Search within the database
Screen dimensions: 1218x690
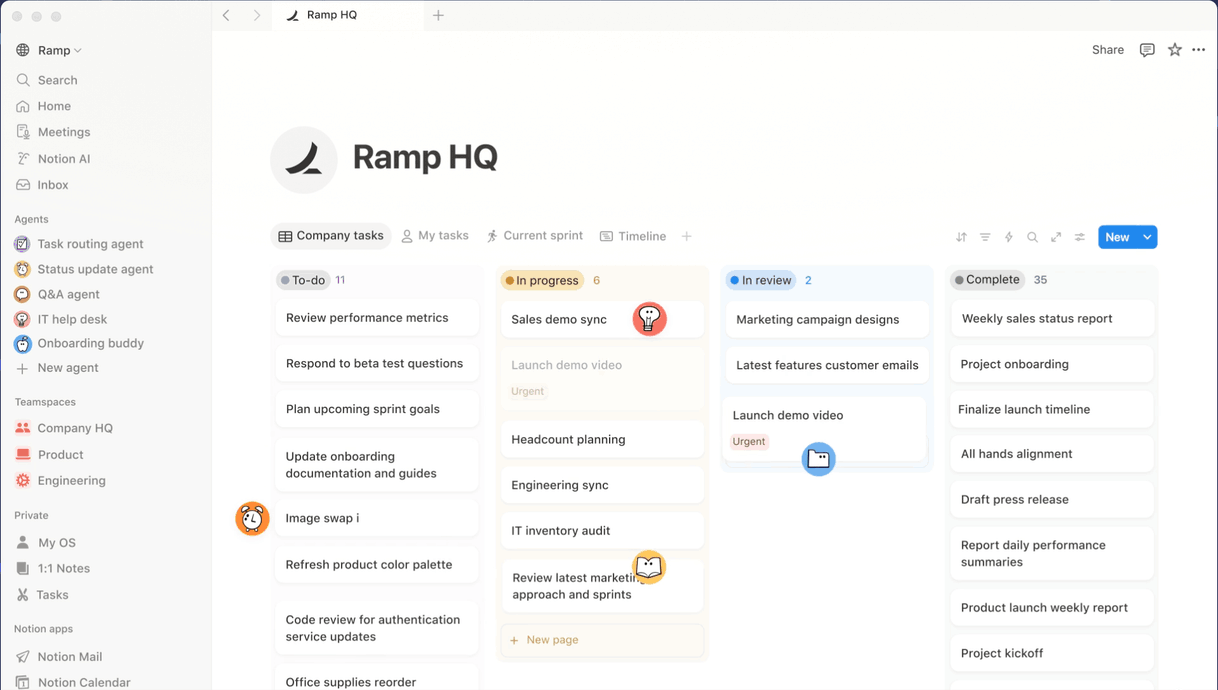click(x=1032, y=237)
